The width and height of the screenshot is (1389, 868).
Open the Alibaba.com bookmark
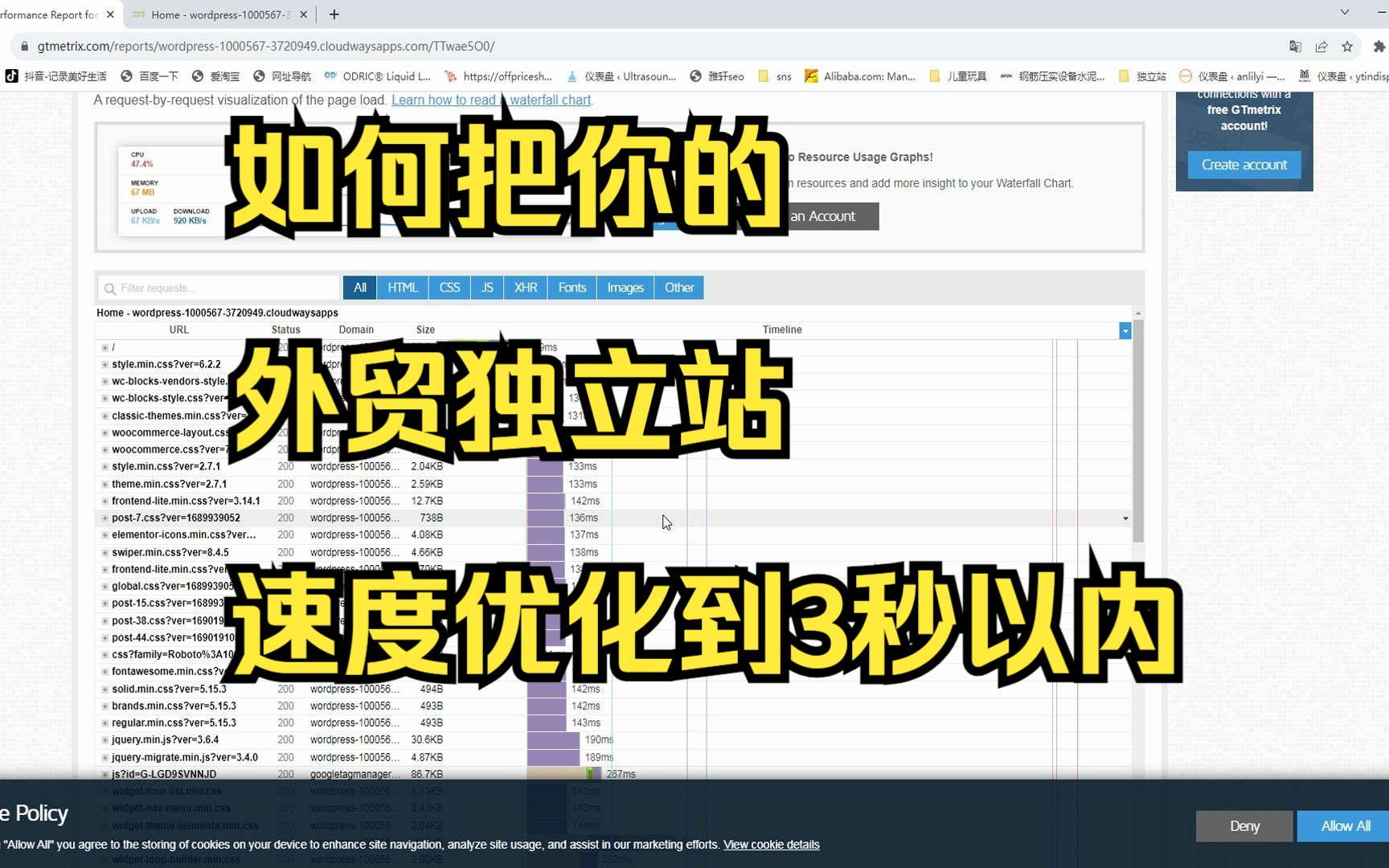(x=860, y=76)
